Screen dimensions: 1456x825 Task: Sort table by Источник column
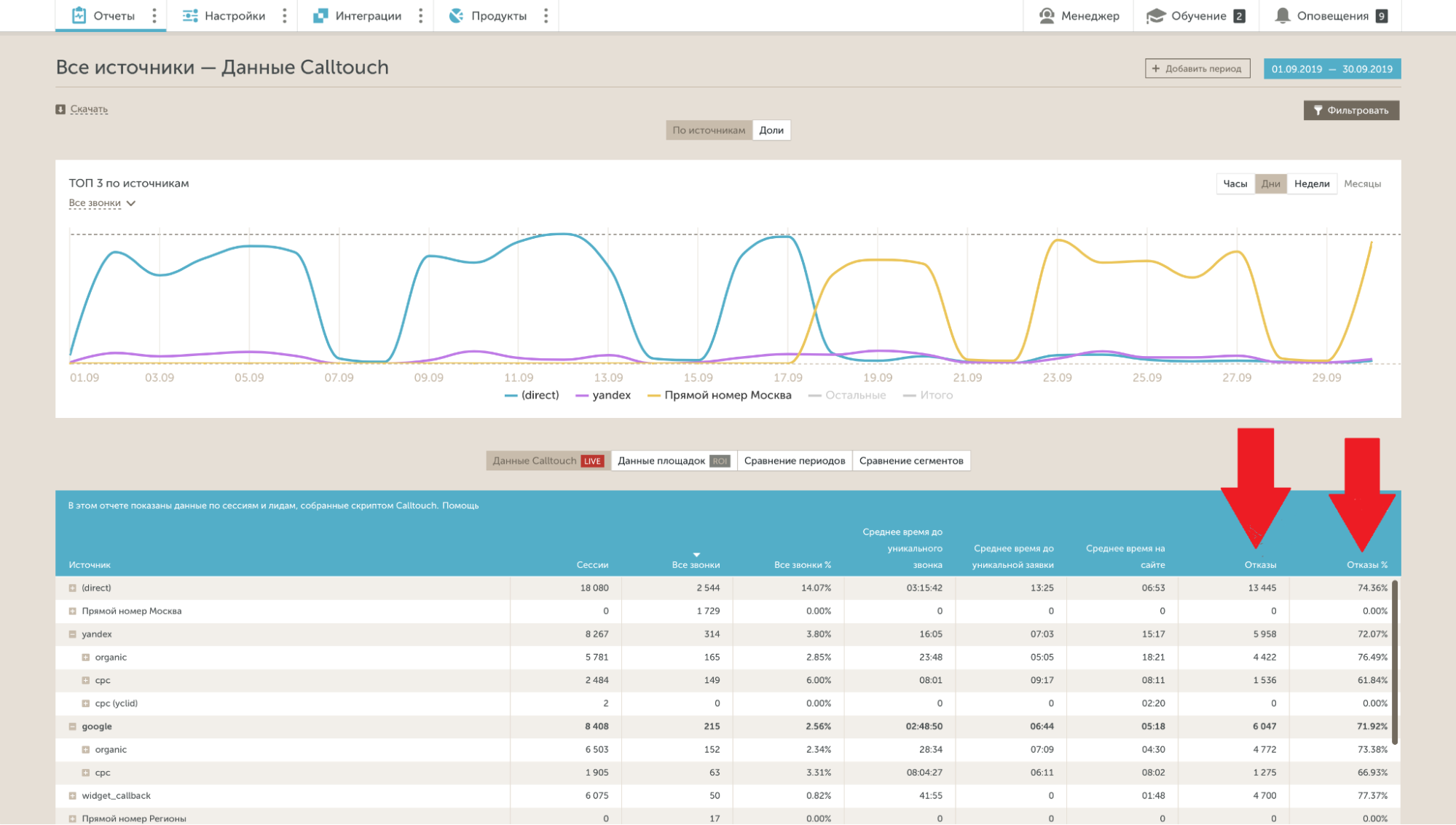90,565
